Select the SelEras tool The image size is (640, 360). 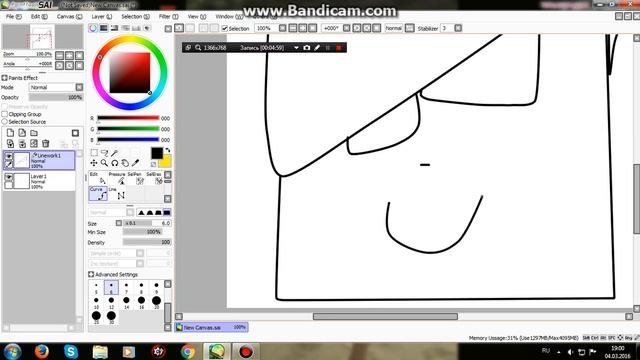tap(154, 178)
